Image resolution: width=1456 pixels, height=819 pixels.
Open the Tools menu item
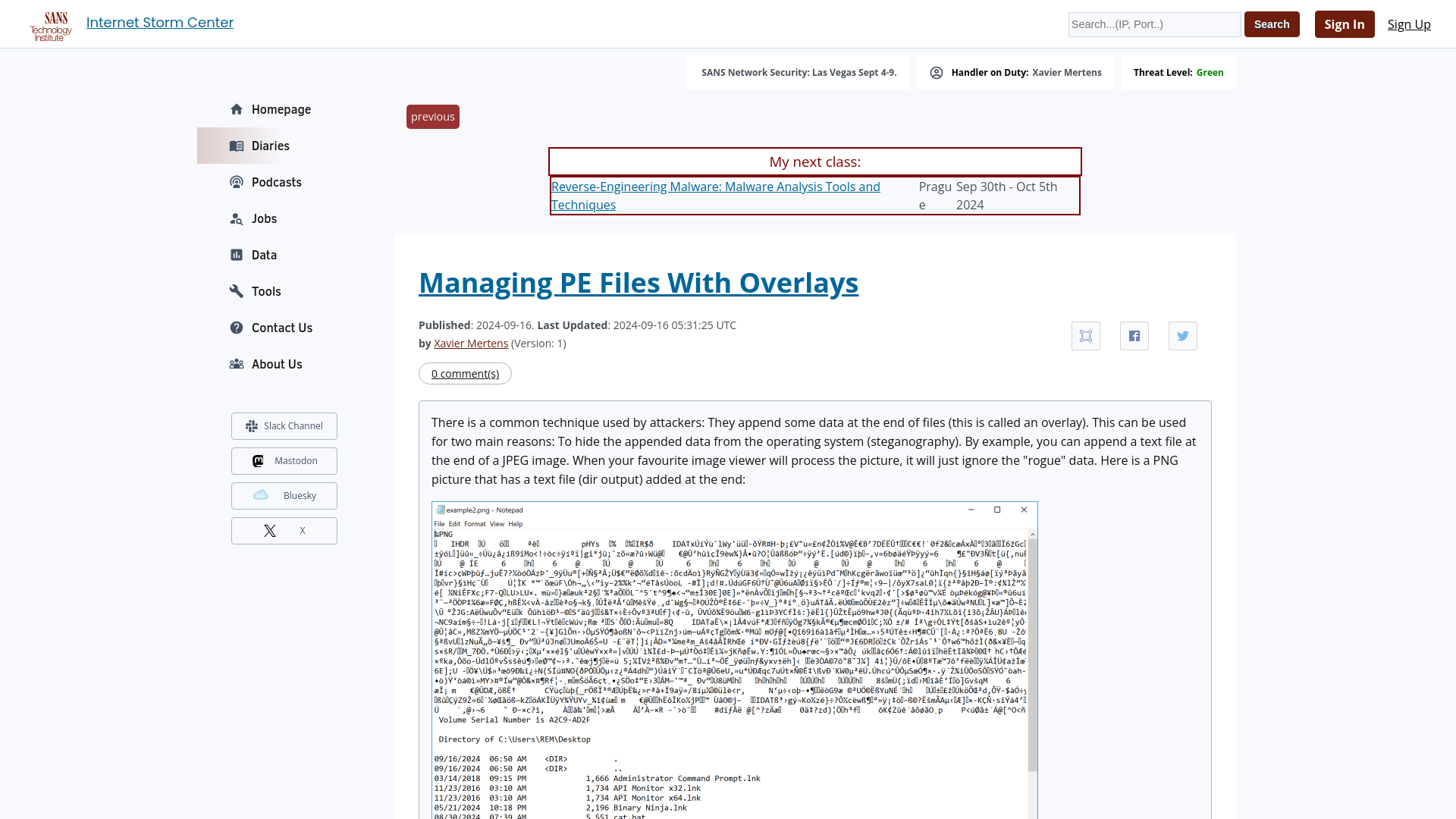266,291
